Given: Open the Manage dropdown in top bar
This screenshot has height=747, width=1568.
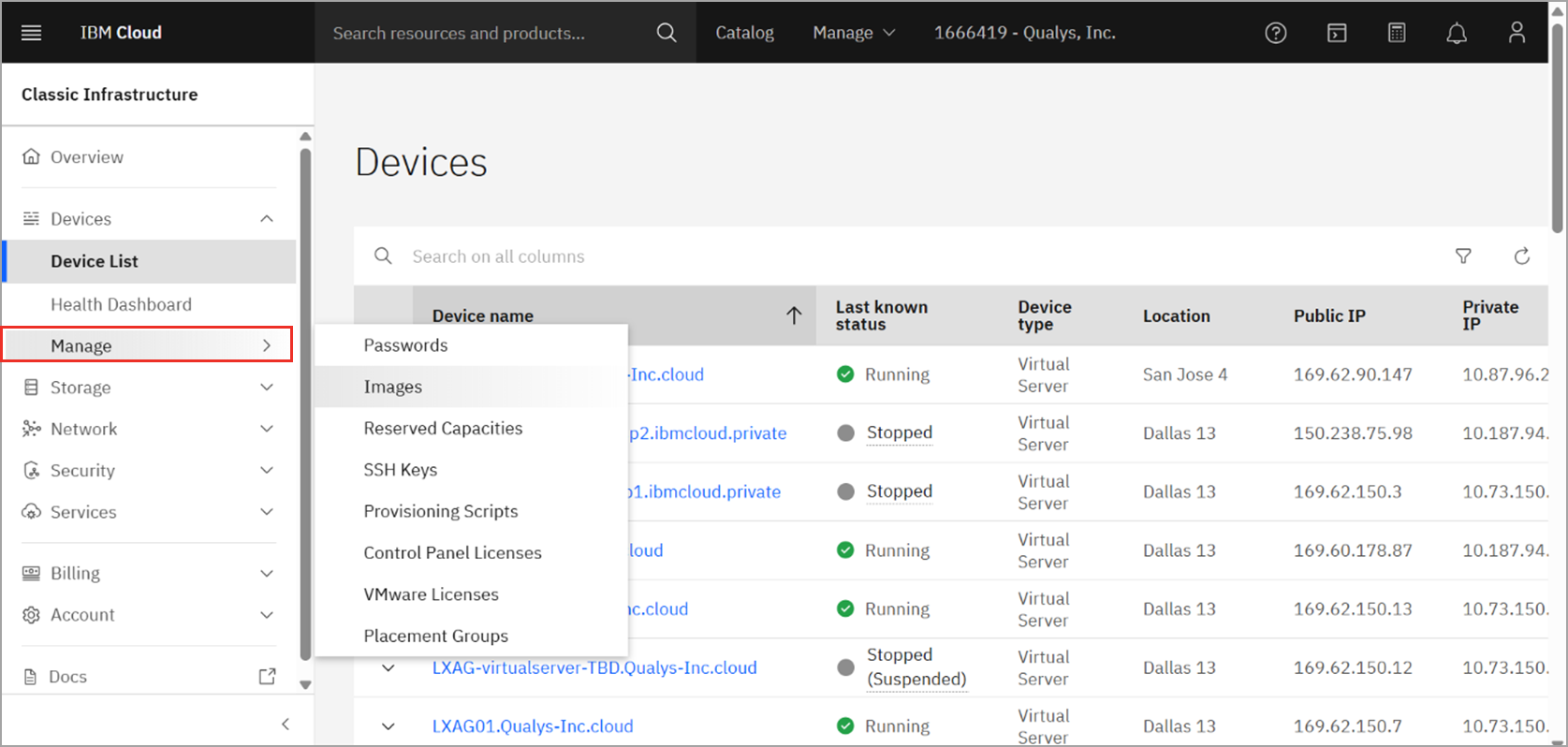Looking at the screenshot, I should pyautogui.click(x=853, y=33).
